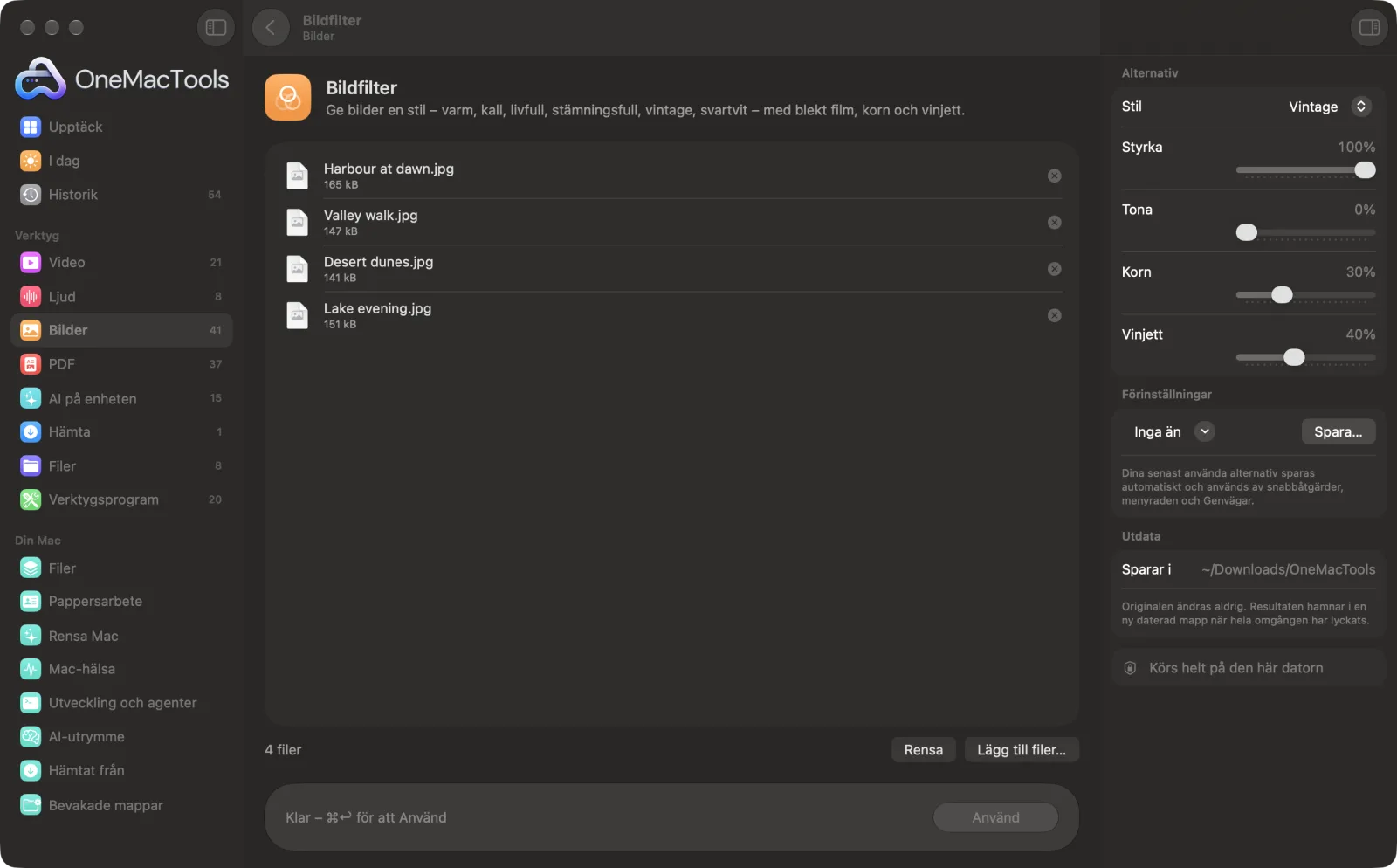The width and height of the screenshot is (1397, 868).
Task: Click the Styrka slider handle
Action: coord(1366,170)
